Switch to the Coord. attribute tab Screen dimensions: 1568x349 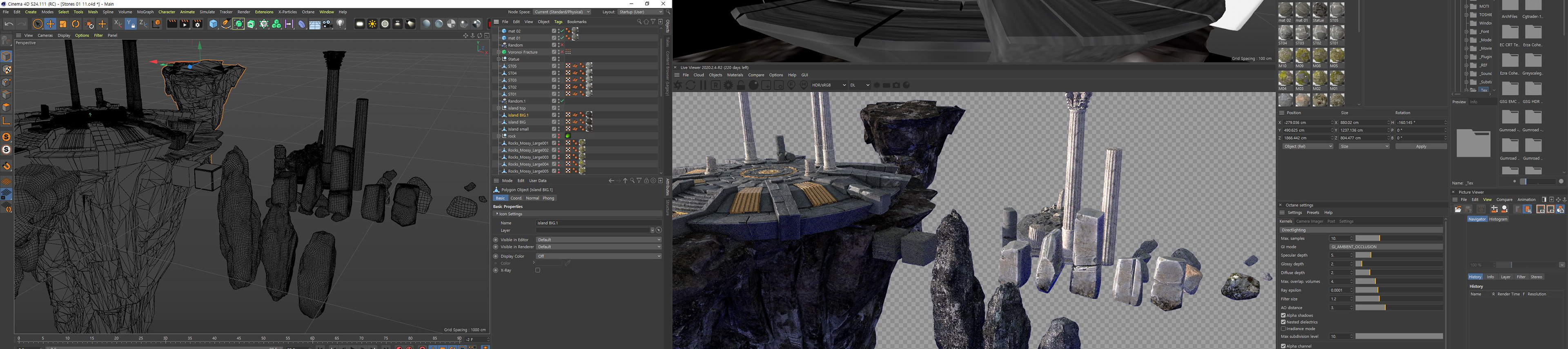tap(516, 198)
